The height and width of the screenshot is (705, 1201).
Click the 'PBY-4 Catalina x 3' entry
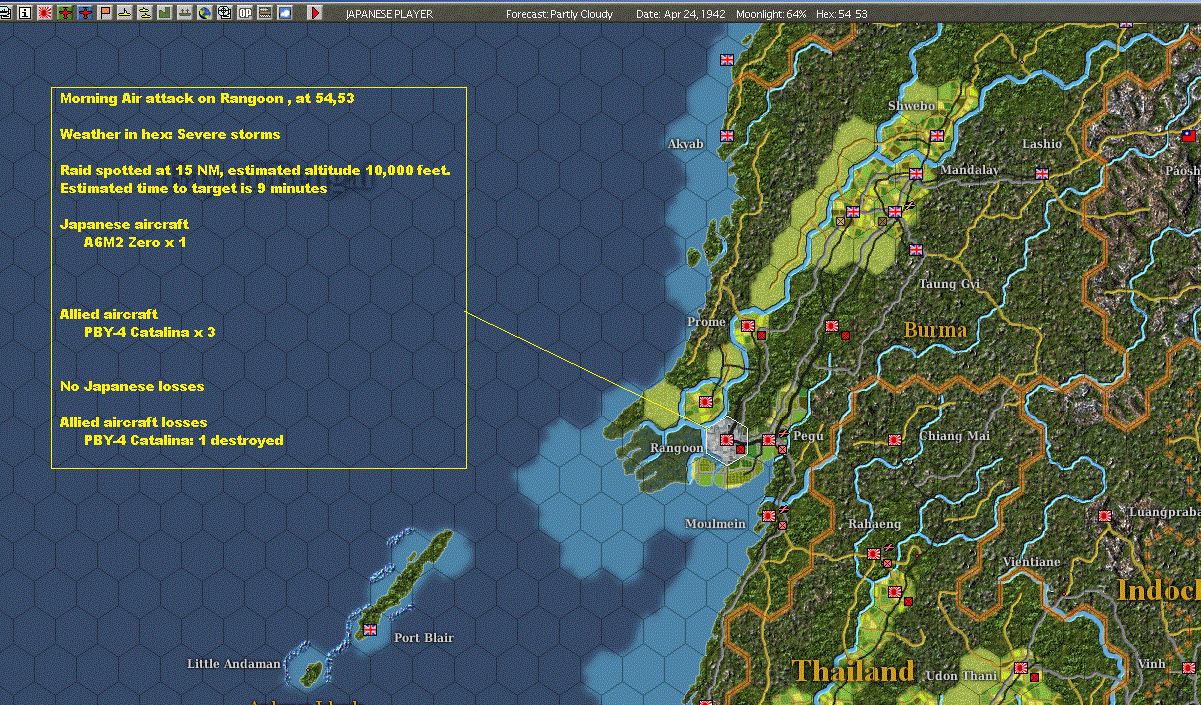coord(150,332)
